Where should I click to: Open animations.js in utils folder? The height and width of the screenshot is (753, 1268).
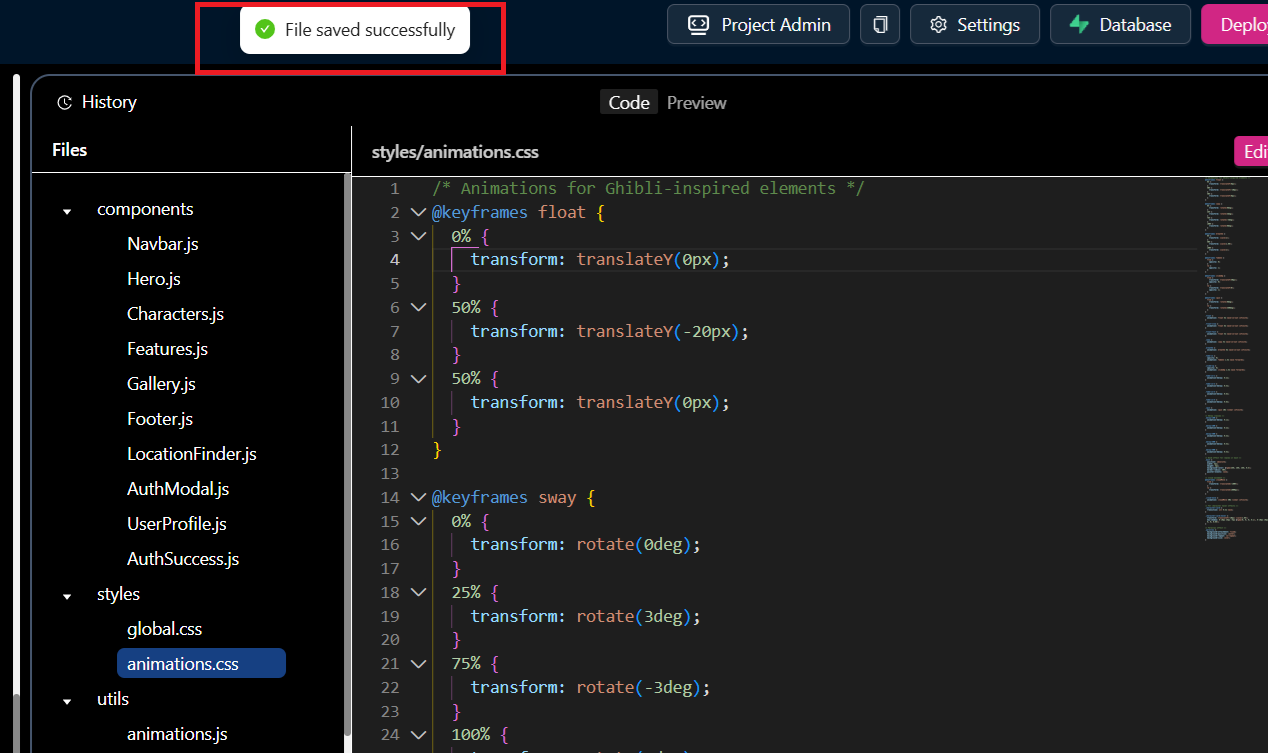(x=177, y=734)
